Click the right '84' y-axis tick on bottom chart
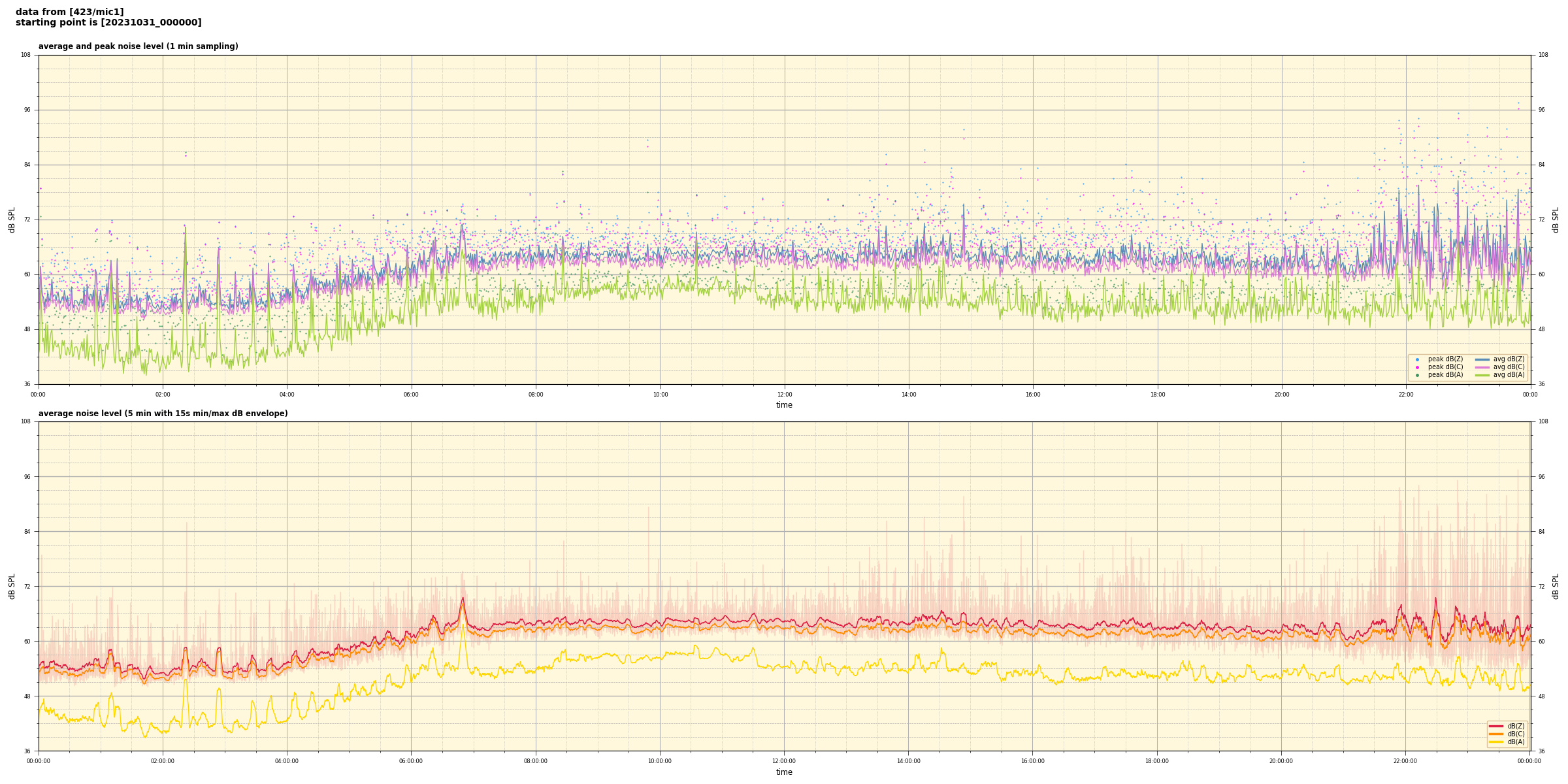Screen dimensions: 1568x784 tap(1542, 532)
